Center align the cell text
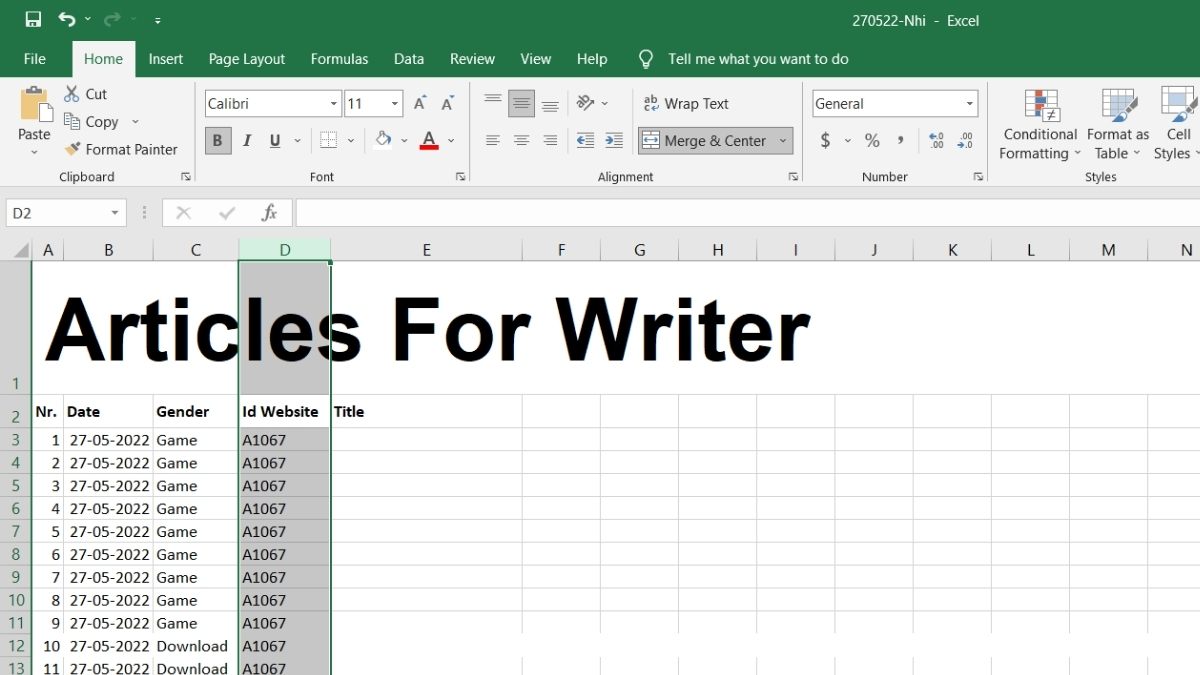The image size is (1200, 675). (520, 140)
